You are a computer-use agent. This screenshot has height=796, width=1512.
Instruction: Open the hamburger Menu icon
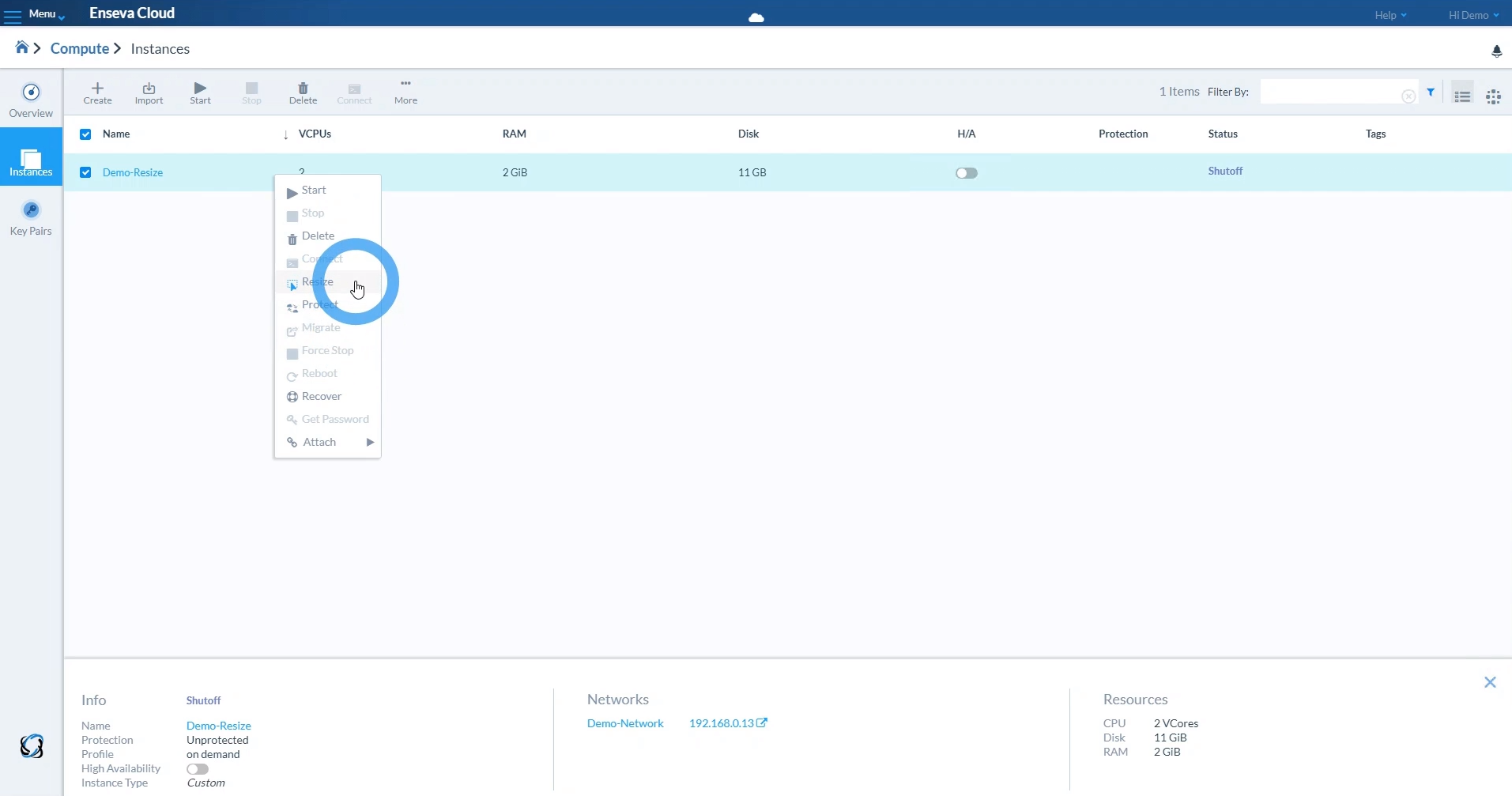click(x=13, y=16)
